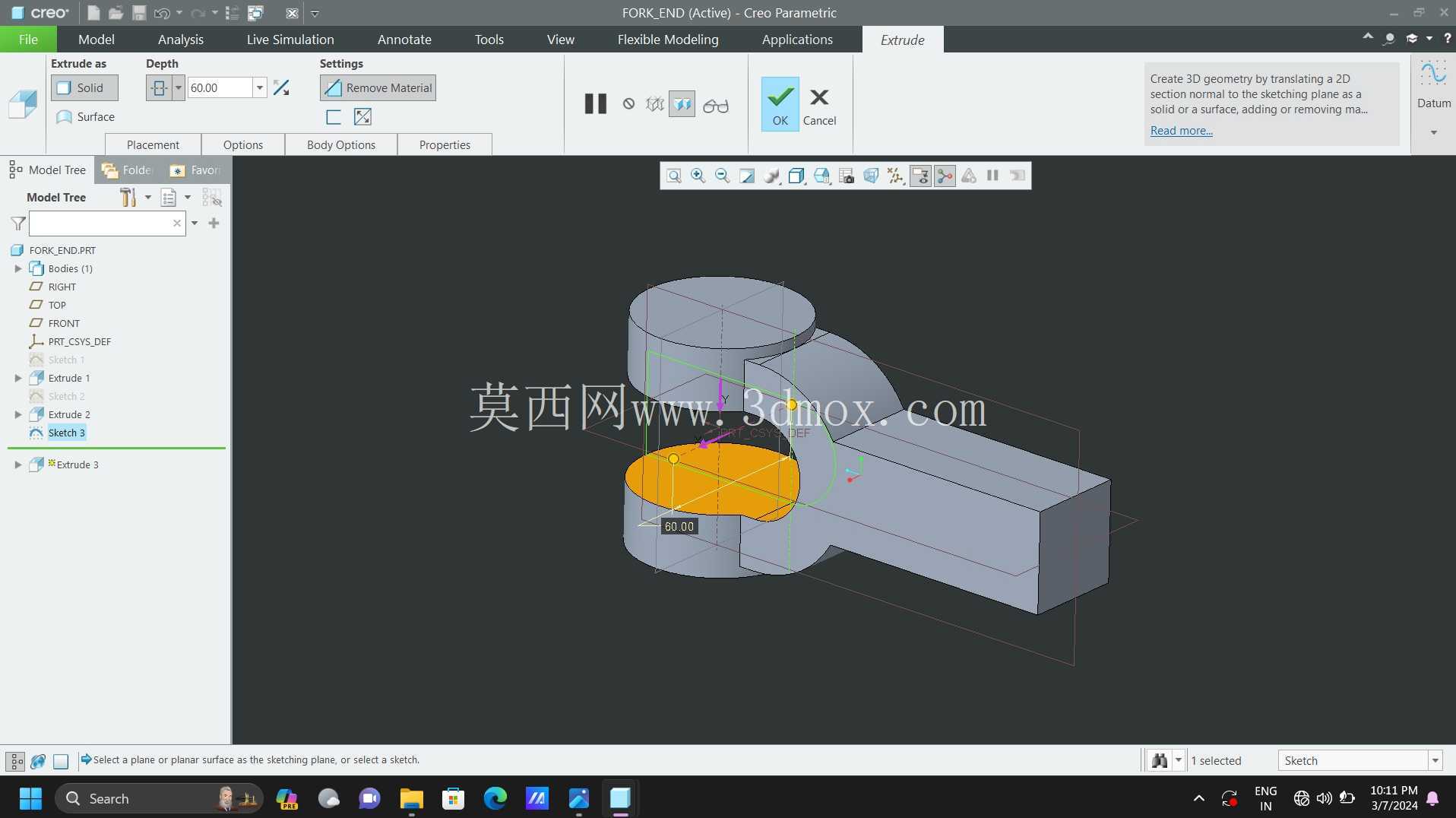Open the depth type dropdown arrow
The image size is (1456, 818).
(x=179, y=88)
